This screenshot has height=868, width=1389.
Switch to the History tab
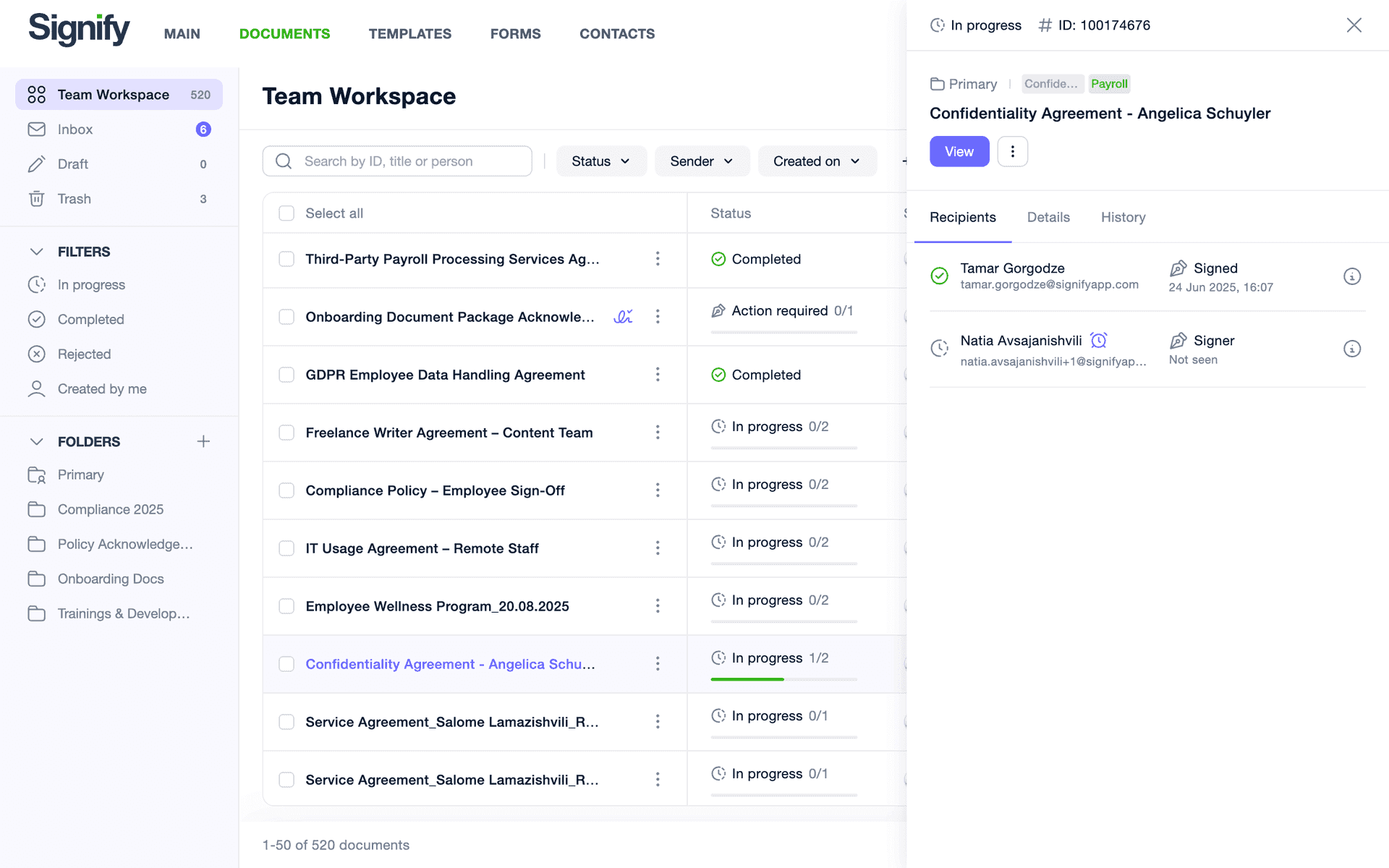coord(1123,217)
